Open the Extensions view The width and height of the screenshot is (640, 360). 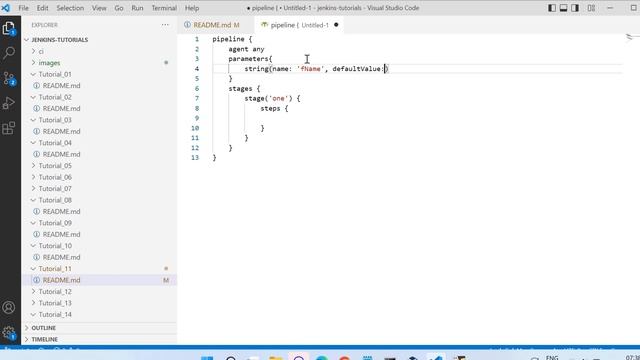[x=9, y=129]
